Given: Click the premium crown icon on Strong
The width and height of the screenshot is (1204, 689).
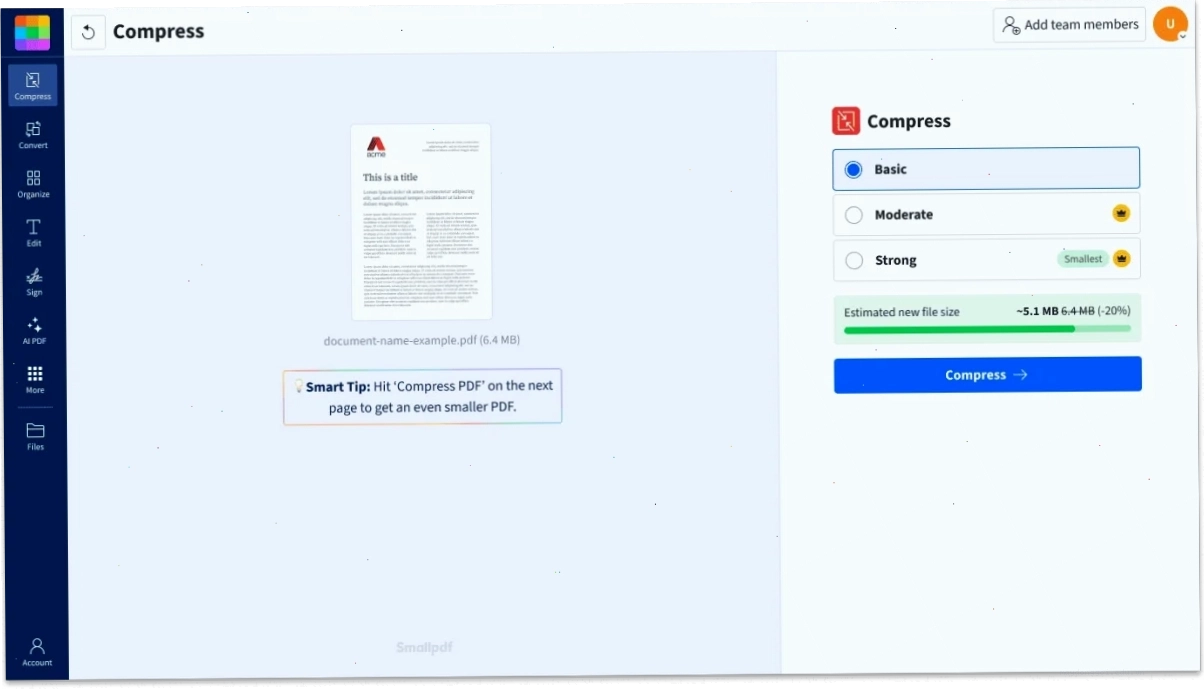Looking at the screenshot, I should pos(1122,259).
